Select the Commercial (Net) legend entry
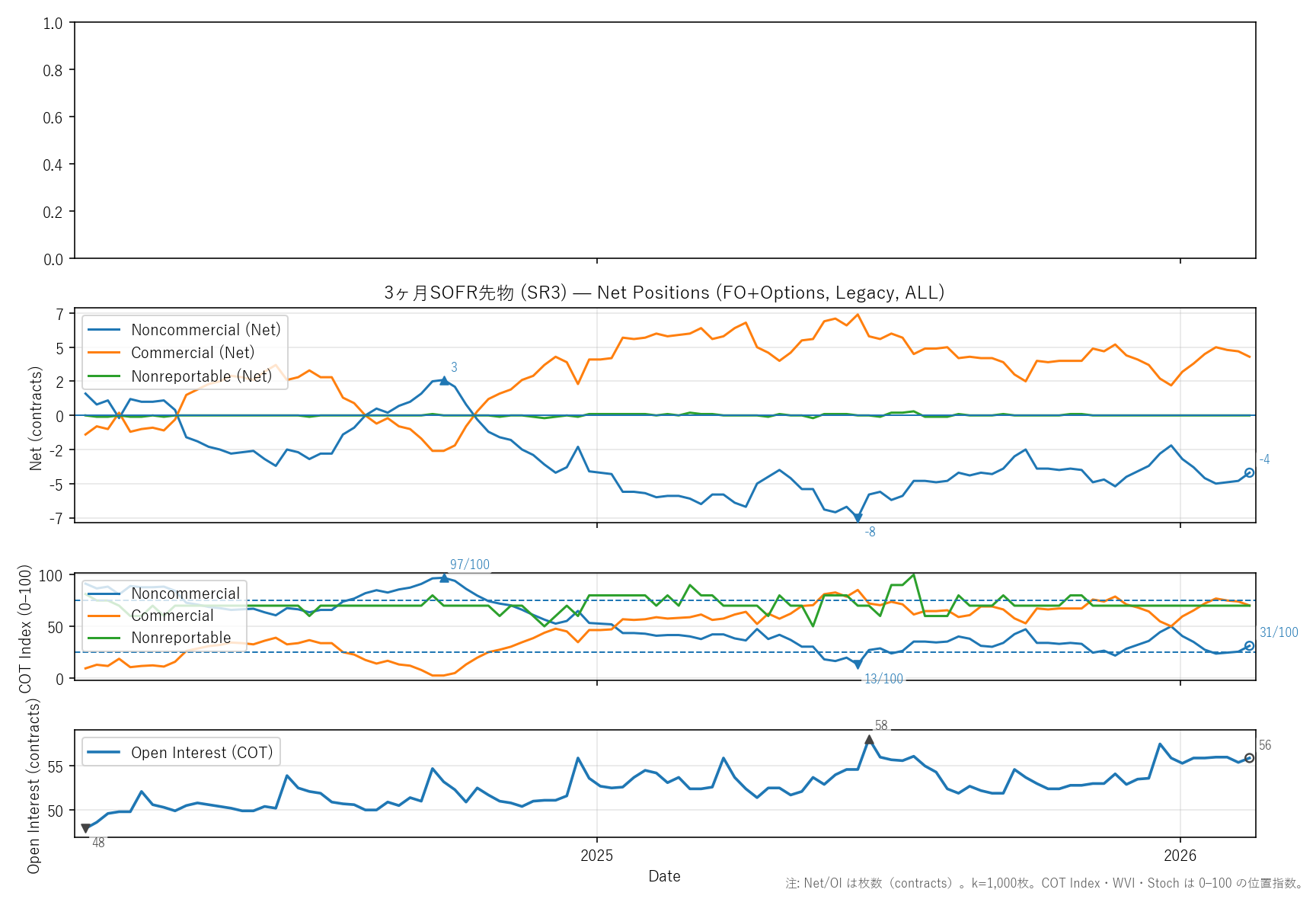Viewport: 1316px width, 899px height. coord(192,353)
